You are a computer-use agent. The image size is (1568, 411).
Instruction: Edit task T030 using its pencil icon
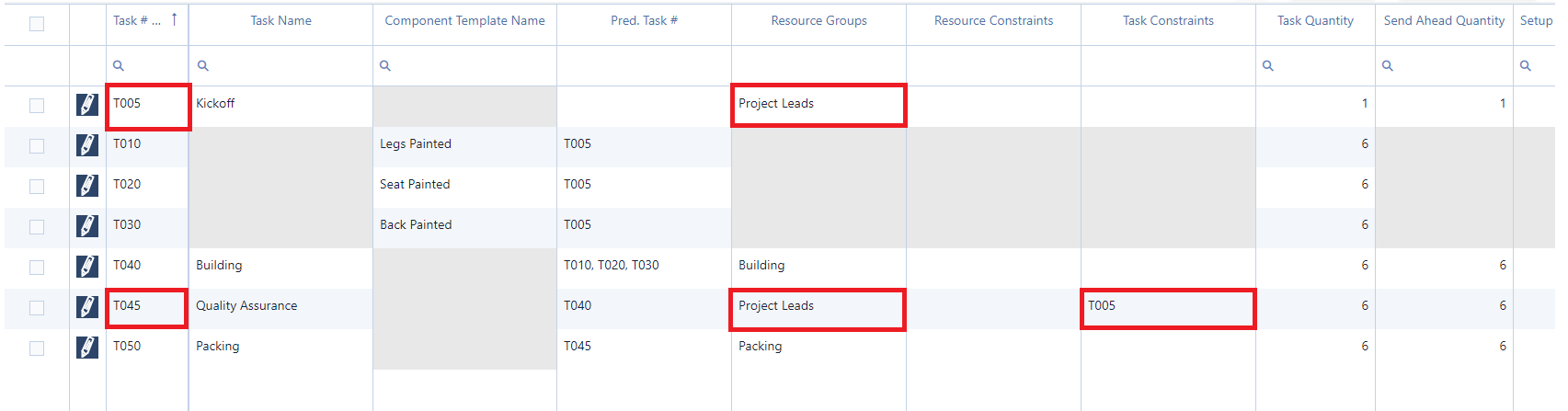(x=87, y=226)
